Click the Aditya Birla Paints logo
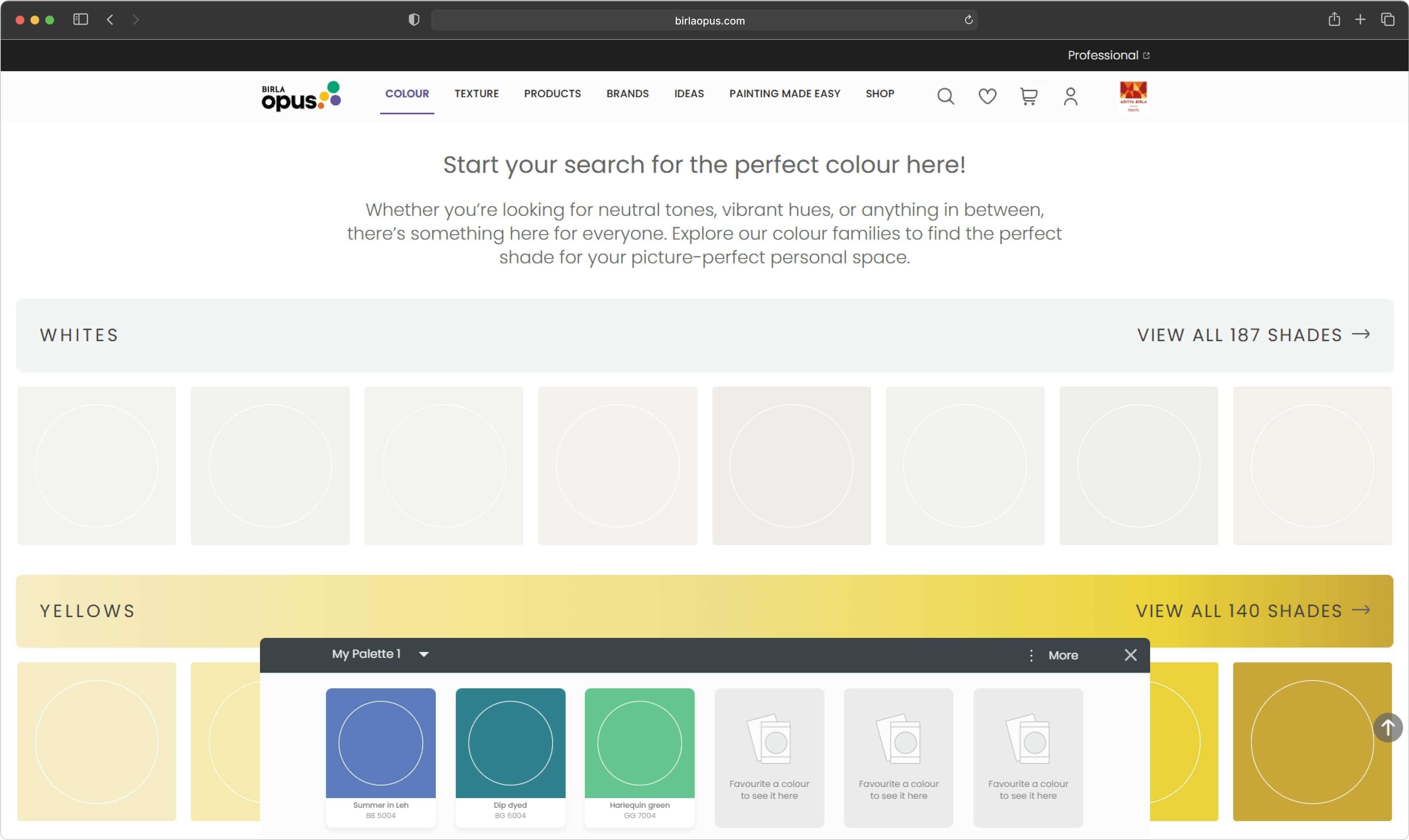The image size is (1409, 840). (x=1133, y=96)
